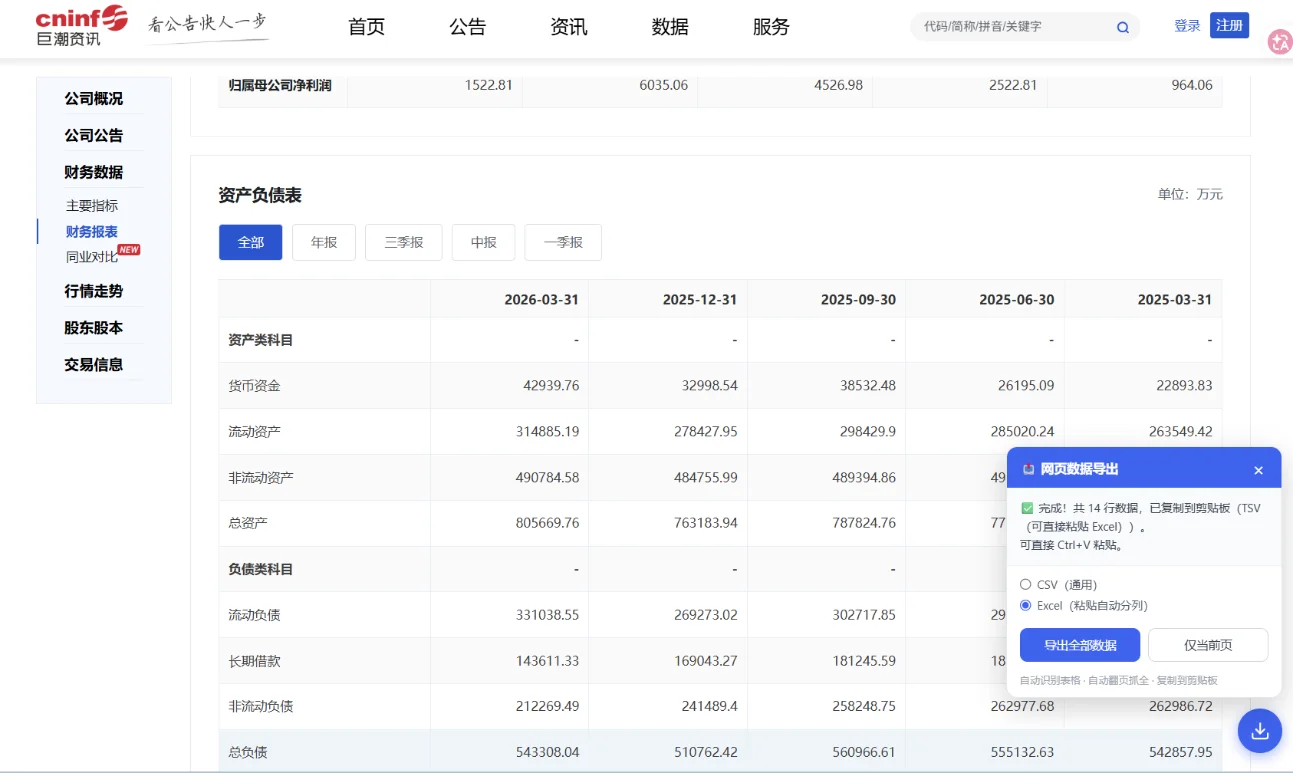Focus the 代码/简称/拼音/关键字 search field
The image size is (1293, 773).
[x=1012, y=27]
